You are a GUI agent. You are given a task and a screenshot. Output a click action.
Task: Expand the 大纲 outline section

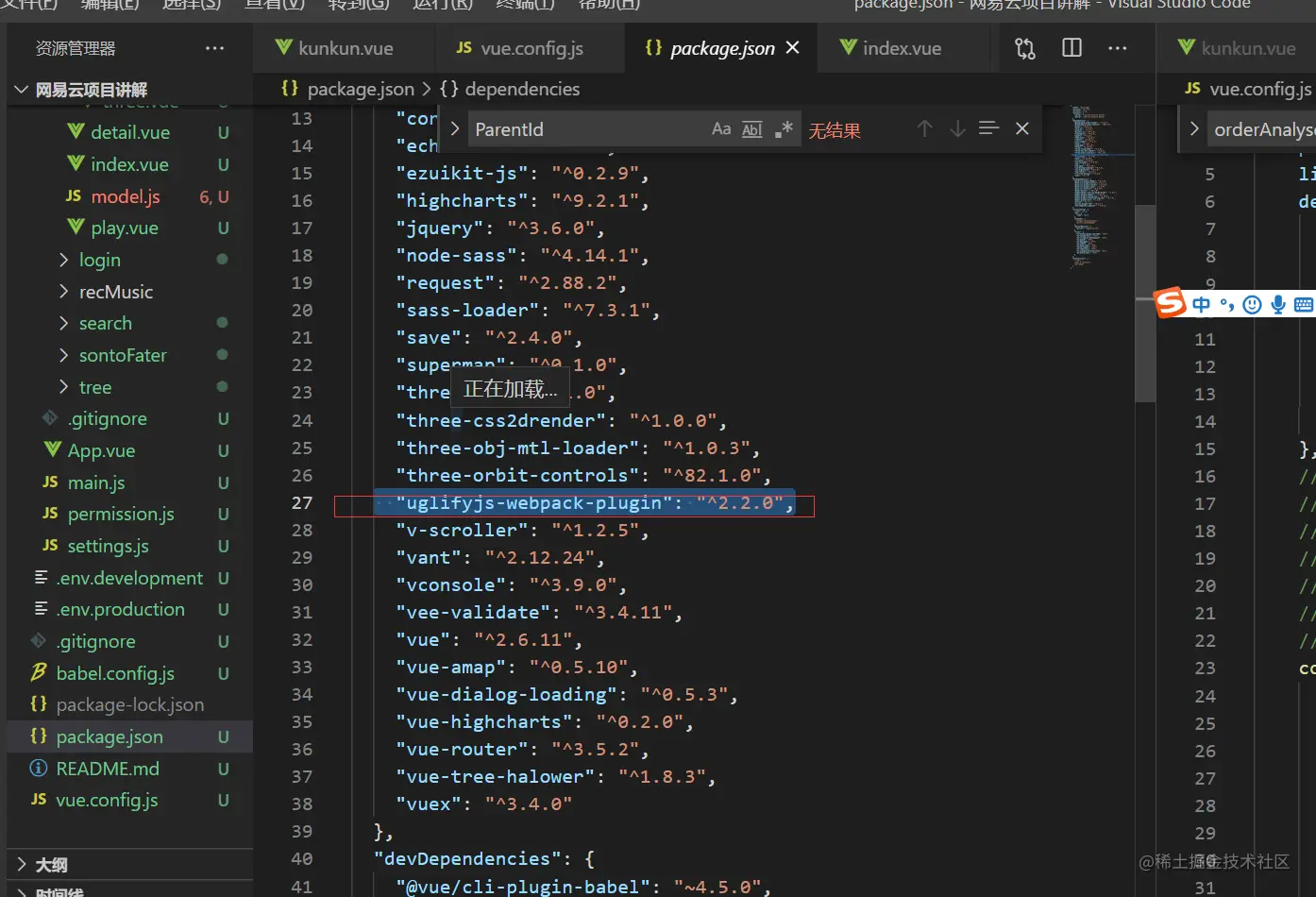[x=129, y=864]
